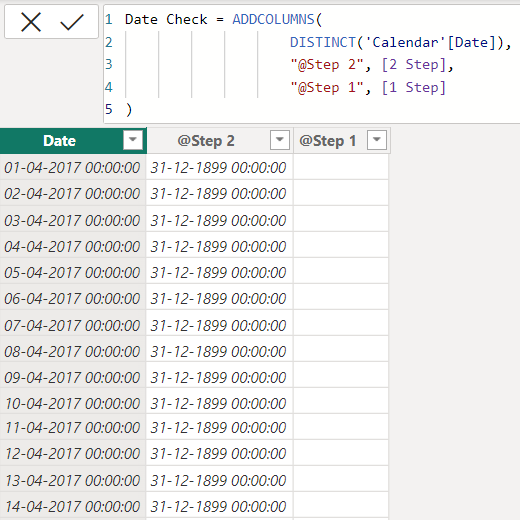The width and height of the screenshot is (520, 520).
Task: Click DISTINCT function in formula line 2
Action: tap(323, 42)
